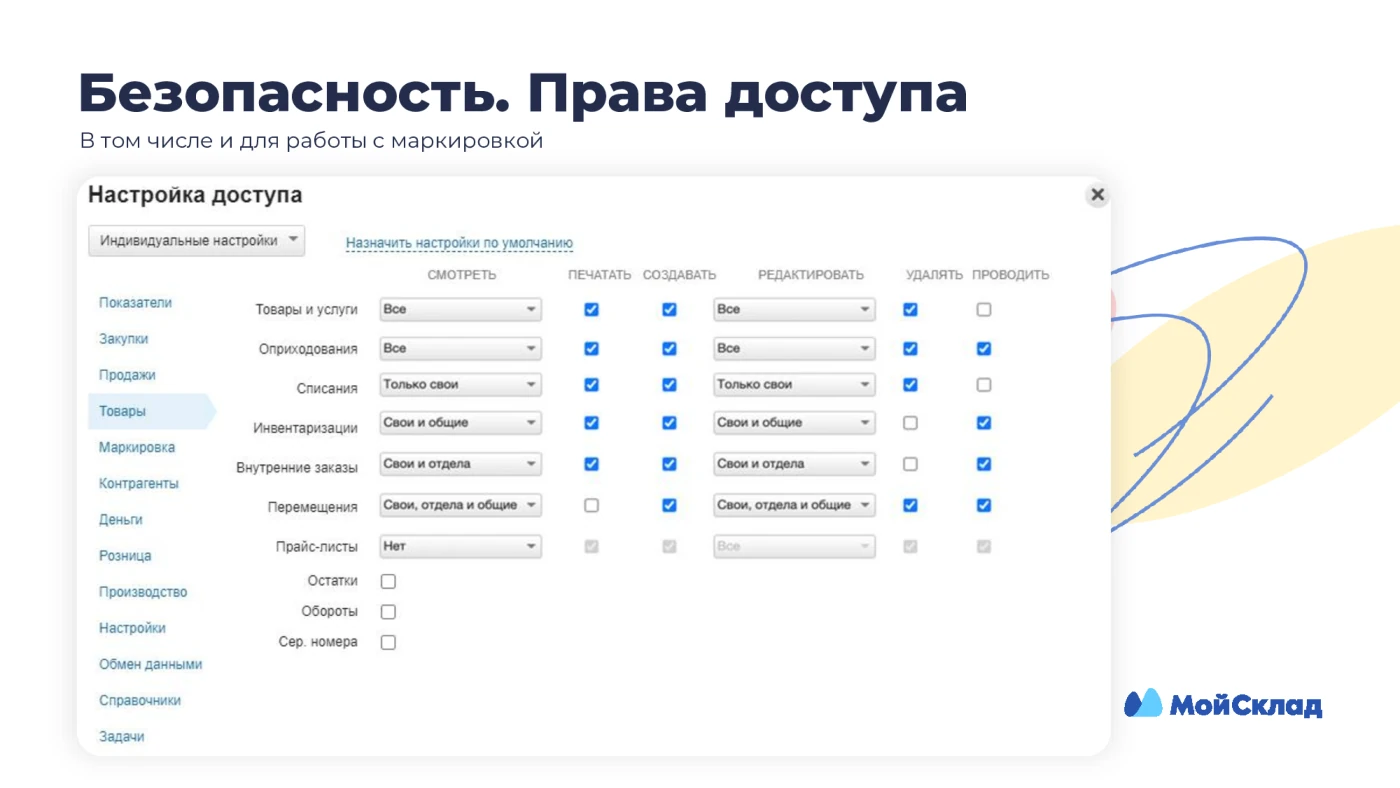
Task: Open the Справочники section
Action: coord(140,701)
